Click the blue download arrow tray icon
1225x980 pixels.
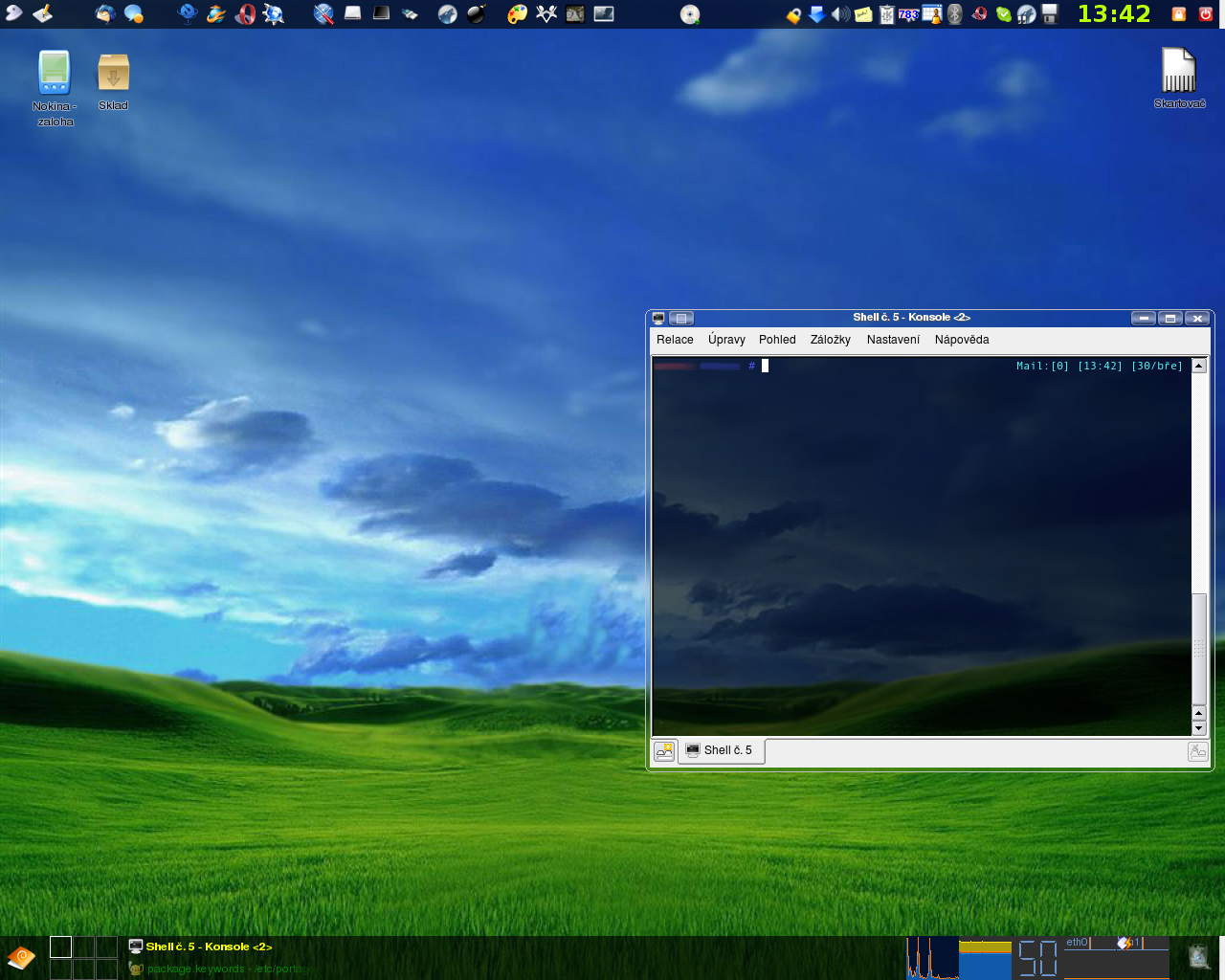point(816,14)
